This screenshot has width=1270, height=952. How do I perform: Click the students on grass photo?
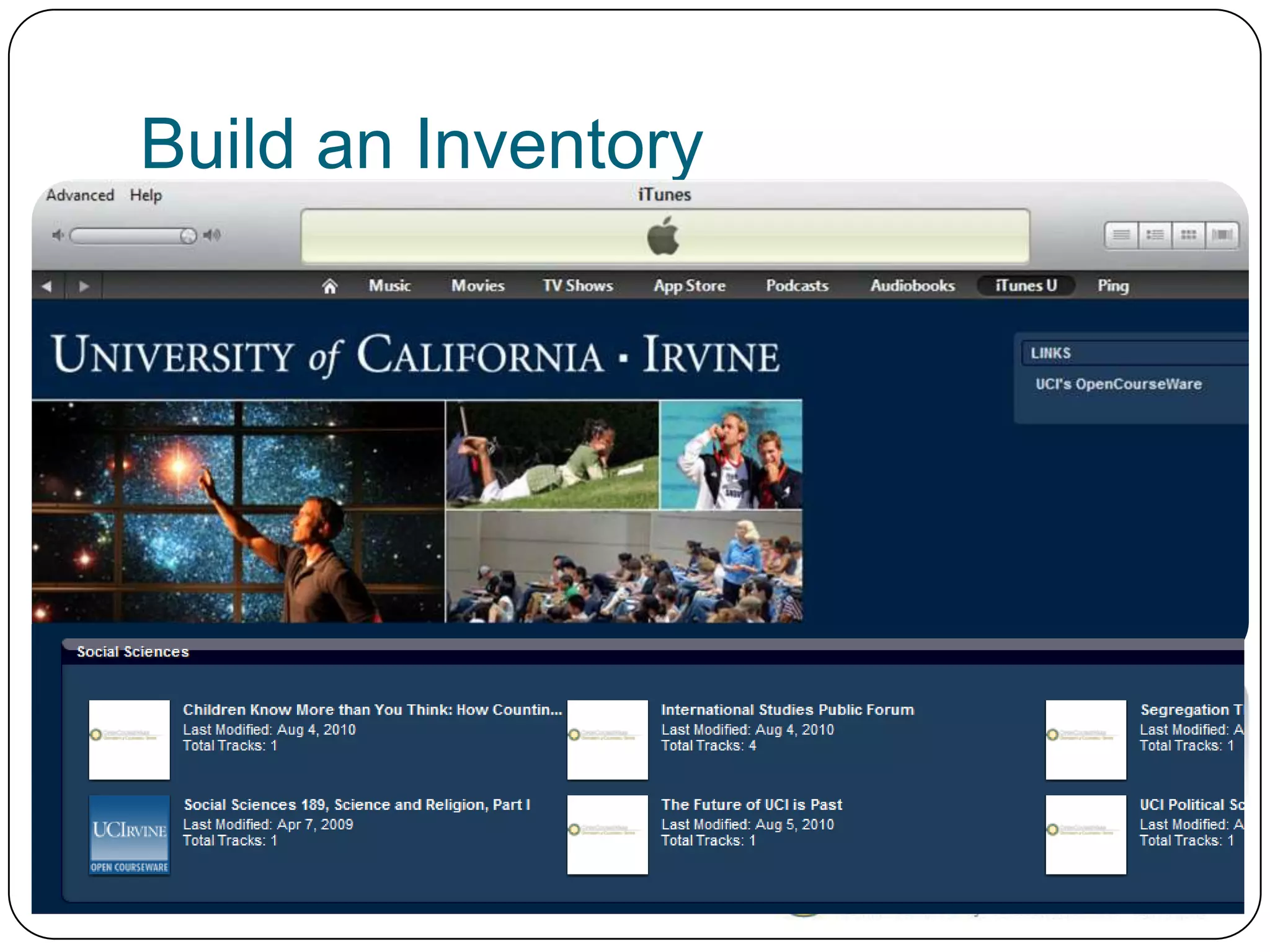(553, 455)
